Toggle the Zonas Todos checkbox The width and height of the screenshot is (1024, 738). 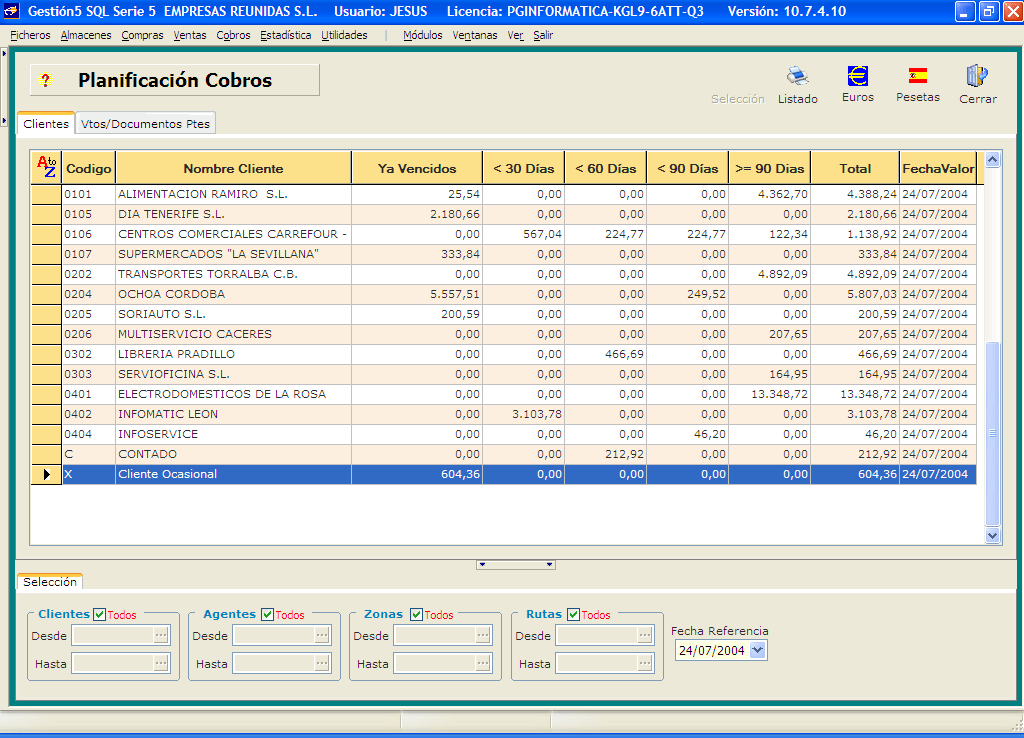tap(416, 615)
